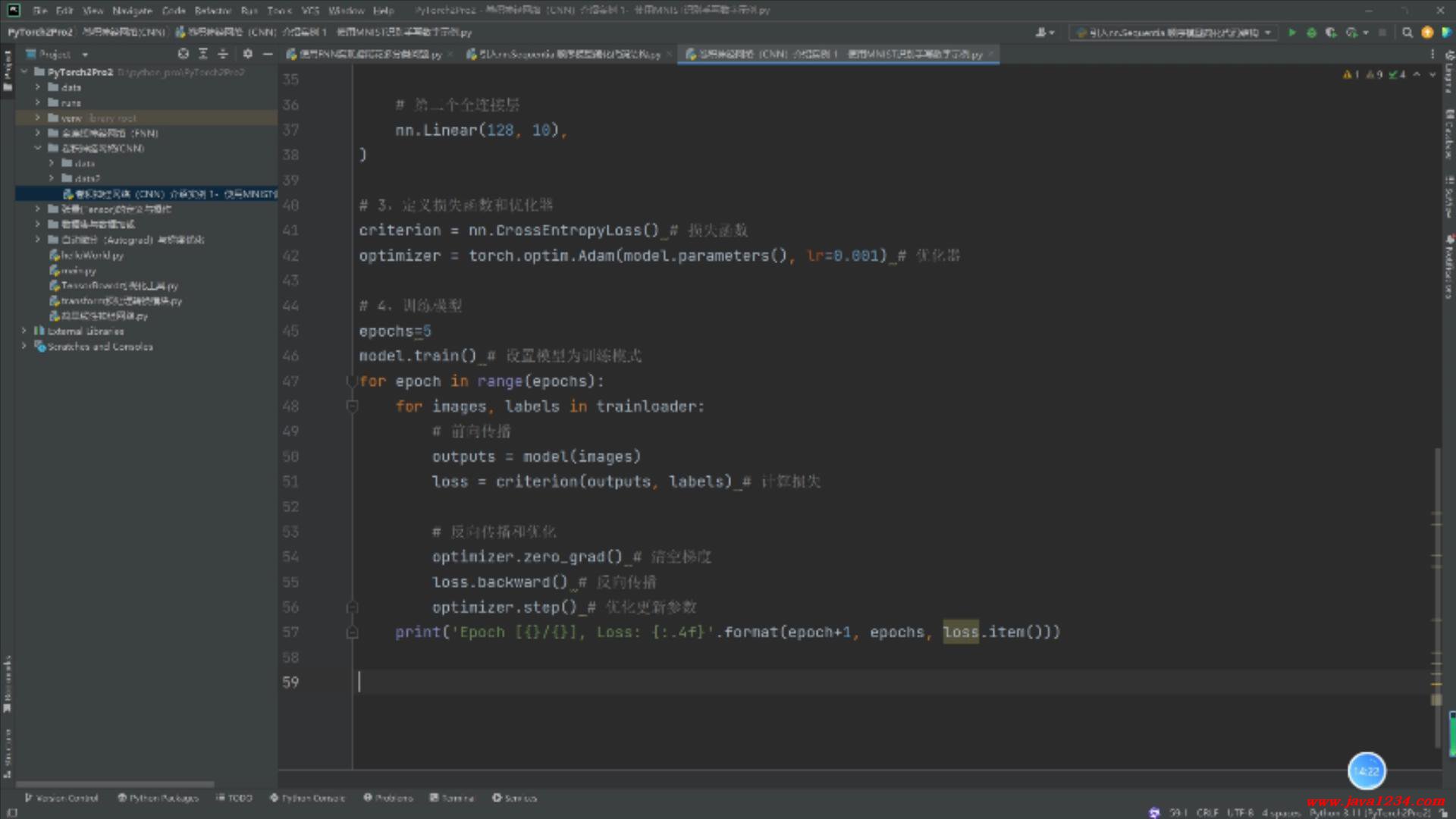Click the locate/select opened file target icon

click(x=183, y=54)
